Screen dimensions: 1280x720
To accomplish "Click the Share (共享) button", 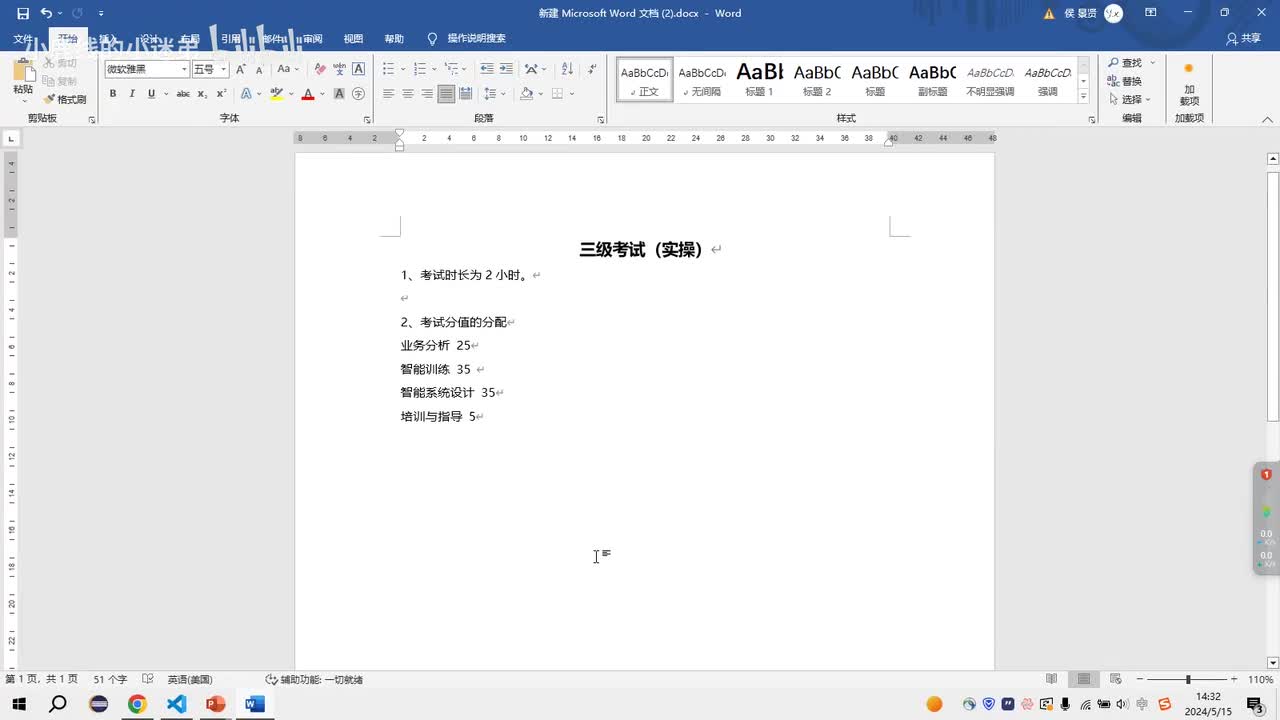I will (x=1244, y=38).
